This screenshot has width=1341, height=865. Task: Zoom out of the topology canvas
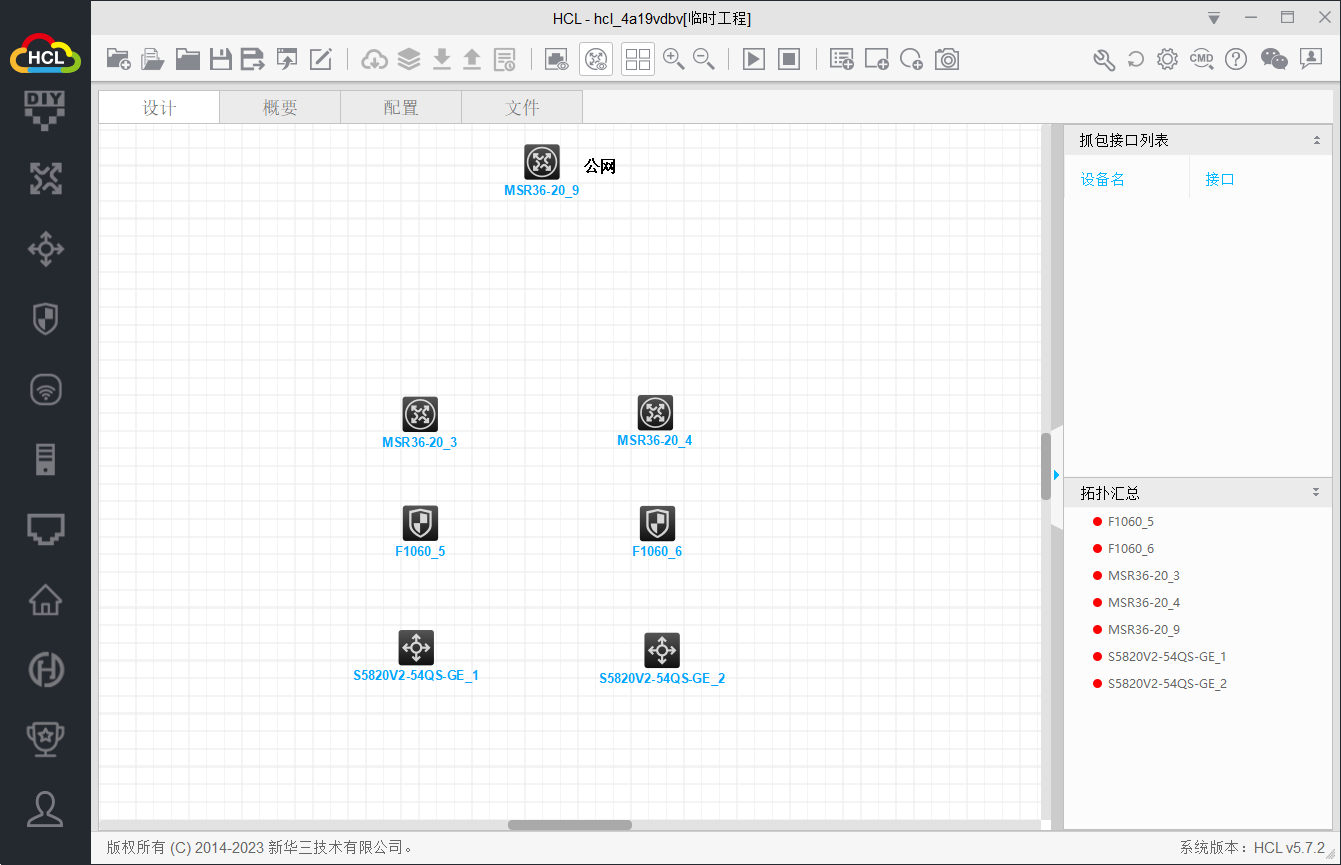pyautogui.click(x=704, y=59)
